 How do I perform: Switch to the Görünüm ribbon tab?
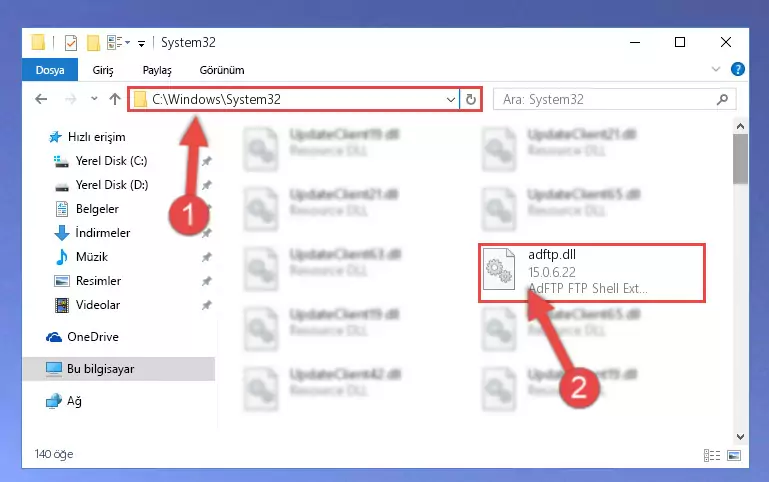pyautogui.click(x=222, y=70)
